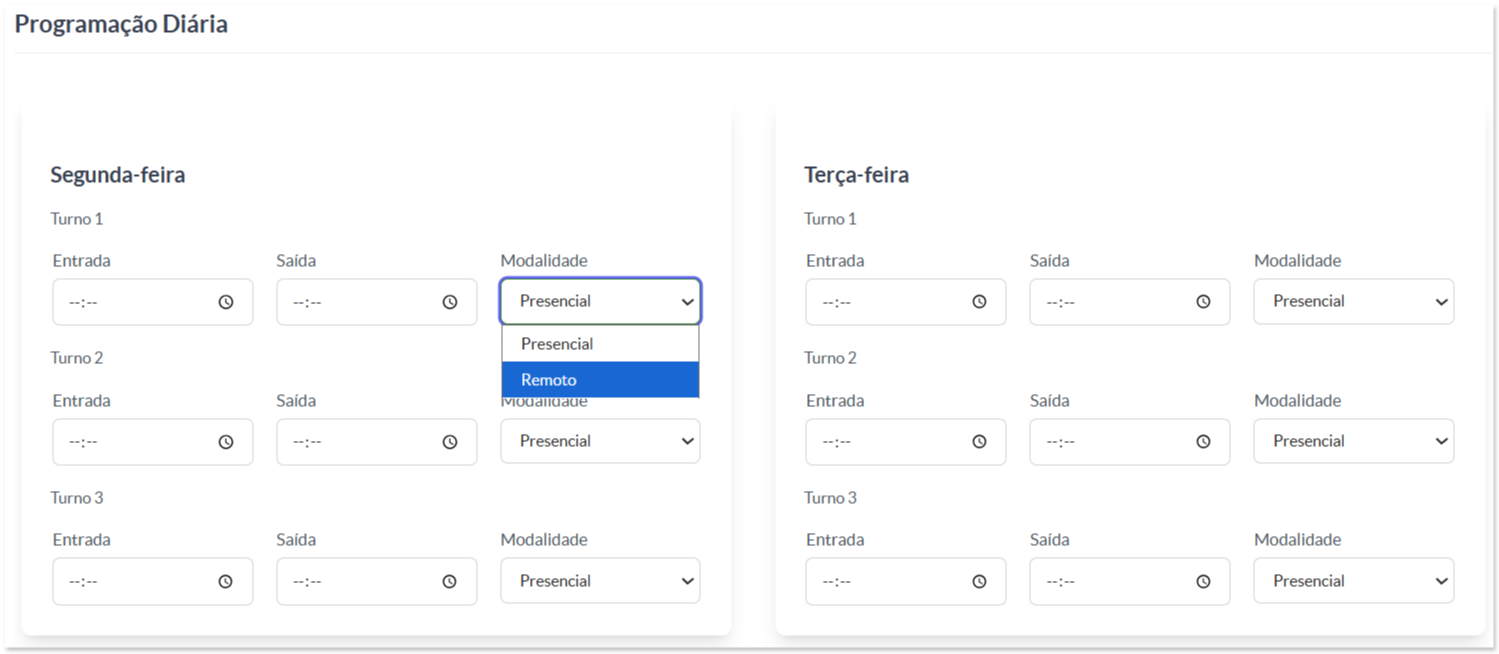The image size is (1499, 654).
Task: Open Segunda-feira Turno 3 Modalidade dropdown
Action: coord(600,581)
